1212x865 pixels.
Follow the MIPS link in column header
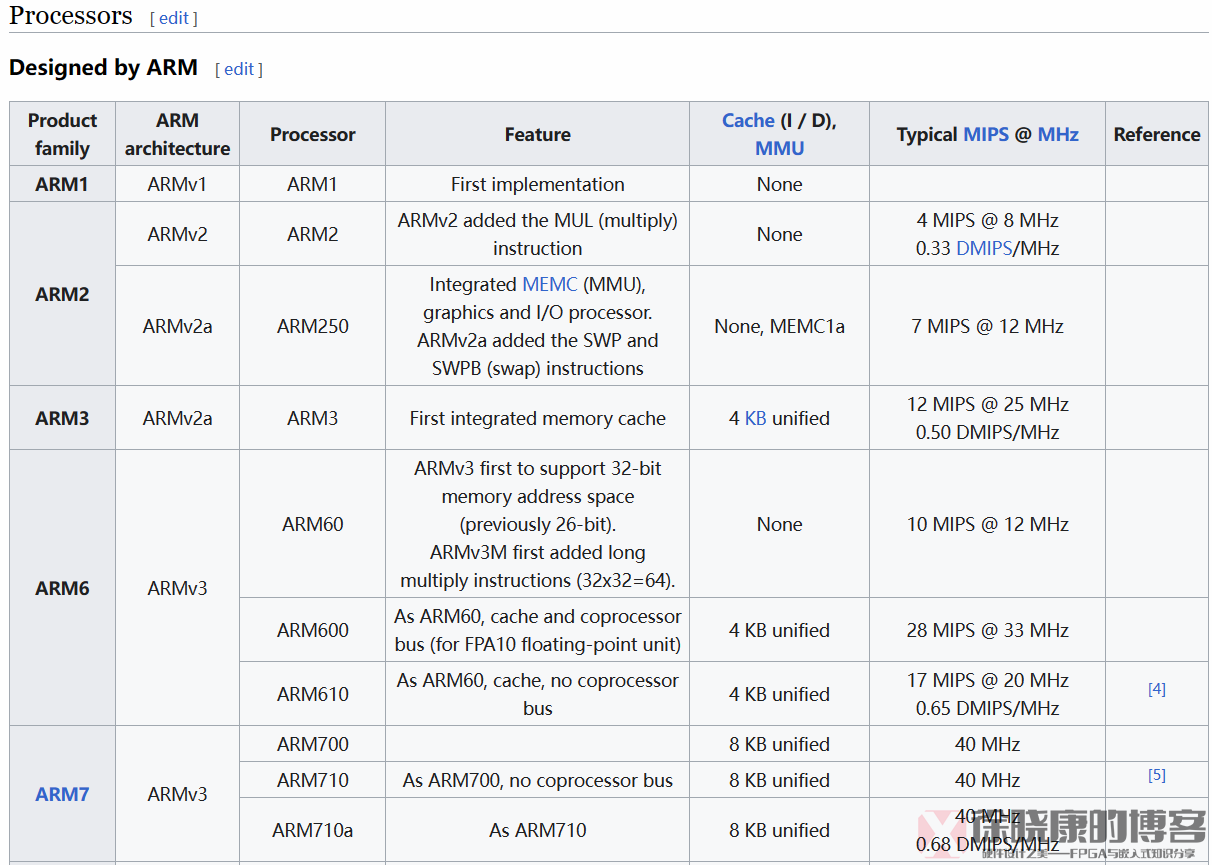[985, 134]
